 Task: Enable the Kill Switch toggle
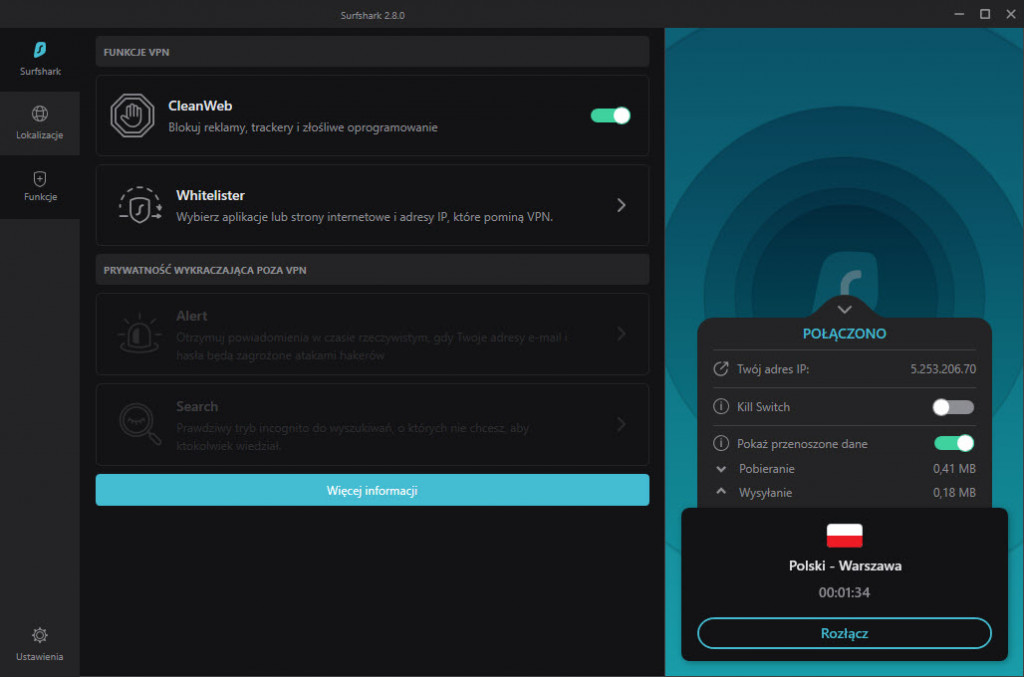click(953, 407)
